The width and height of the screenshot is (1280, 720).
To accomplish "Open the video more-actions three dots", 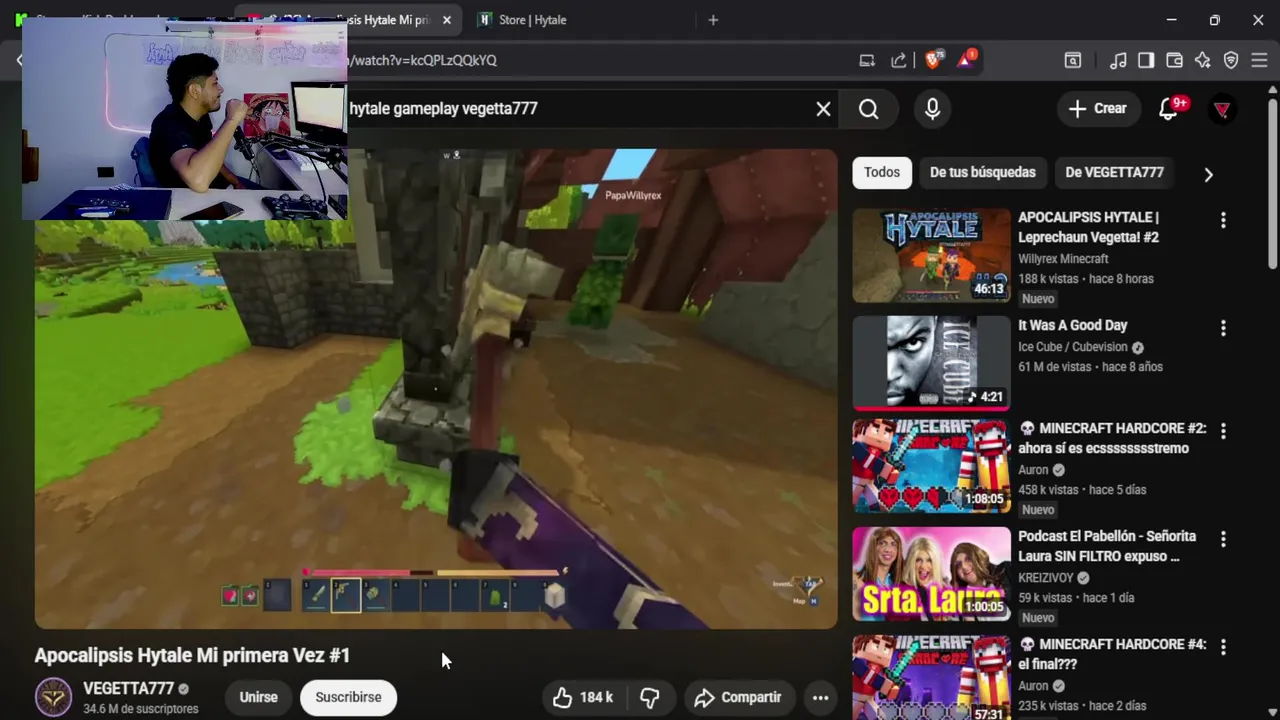I will 820,697.
